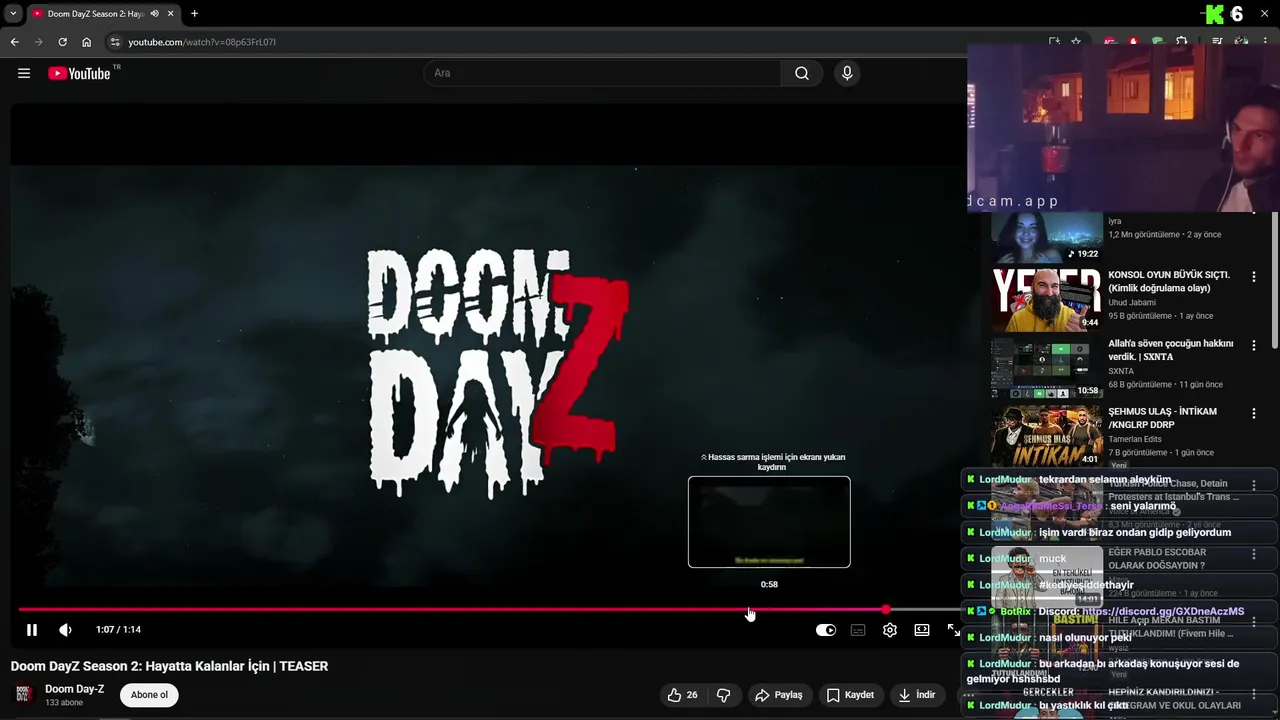Viewport: 1280px width, 720px height.
Task: Open the KONSOL OYUN BÜYÜK SIÇTI thumbnail
Action: [1046, 299]
